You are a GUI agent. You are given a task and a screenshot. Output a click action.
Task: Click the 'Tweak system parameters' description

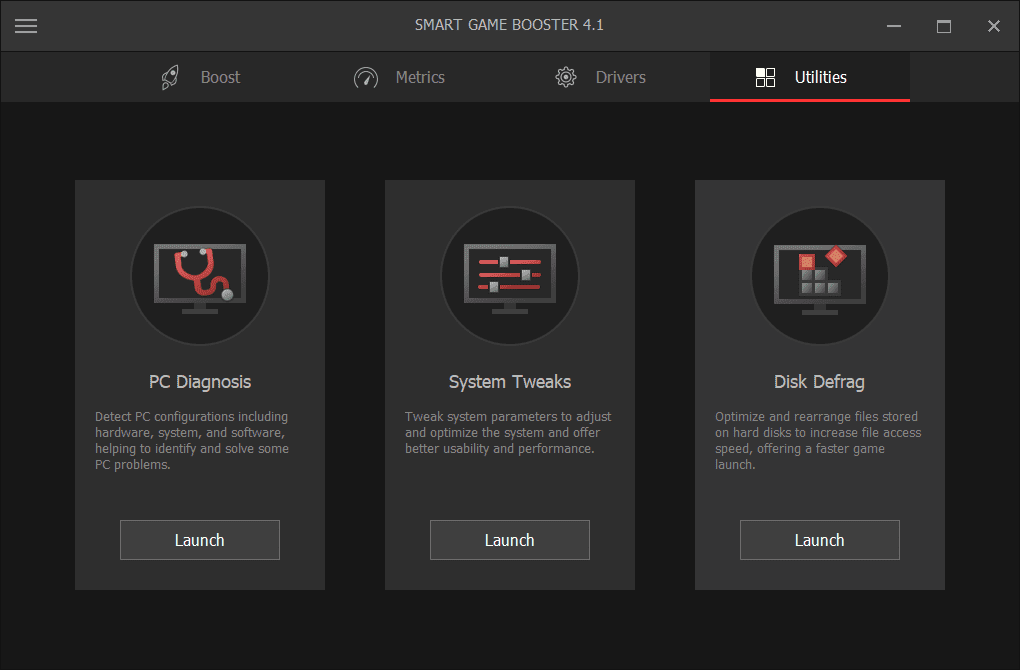pyautogui.click(x=508, y=433)
